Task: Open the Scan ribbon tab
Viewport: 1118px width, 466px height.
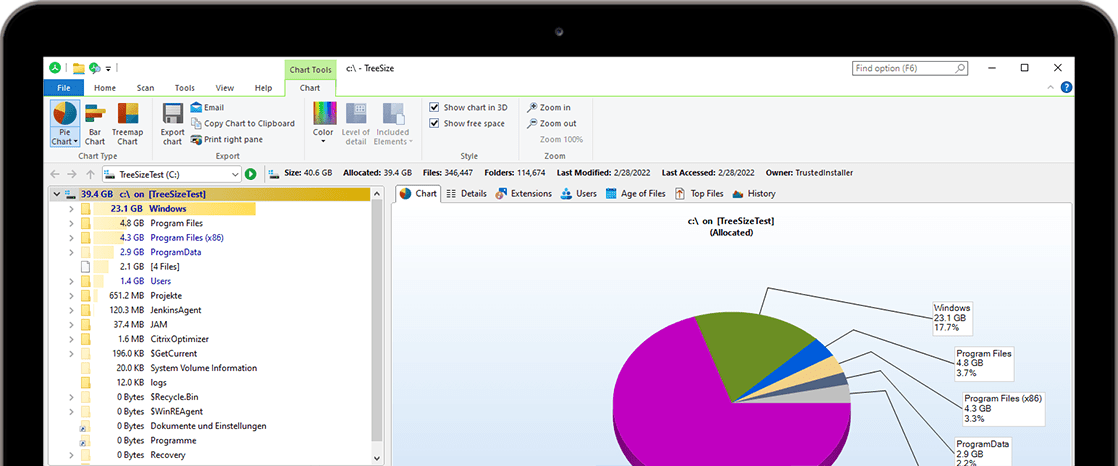Action: coord(145,88)
